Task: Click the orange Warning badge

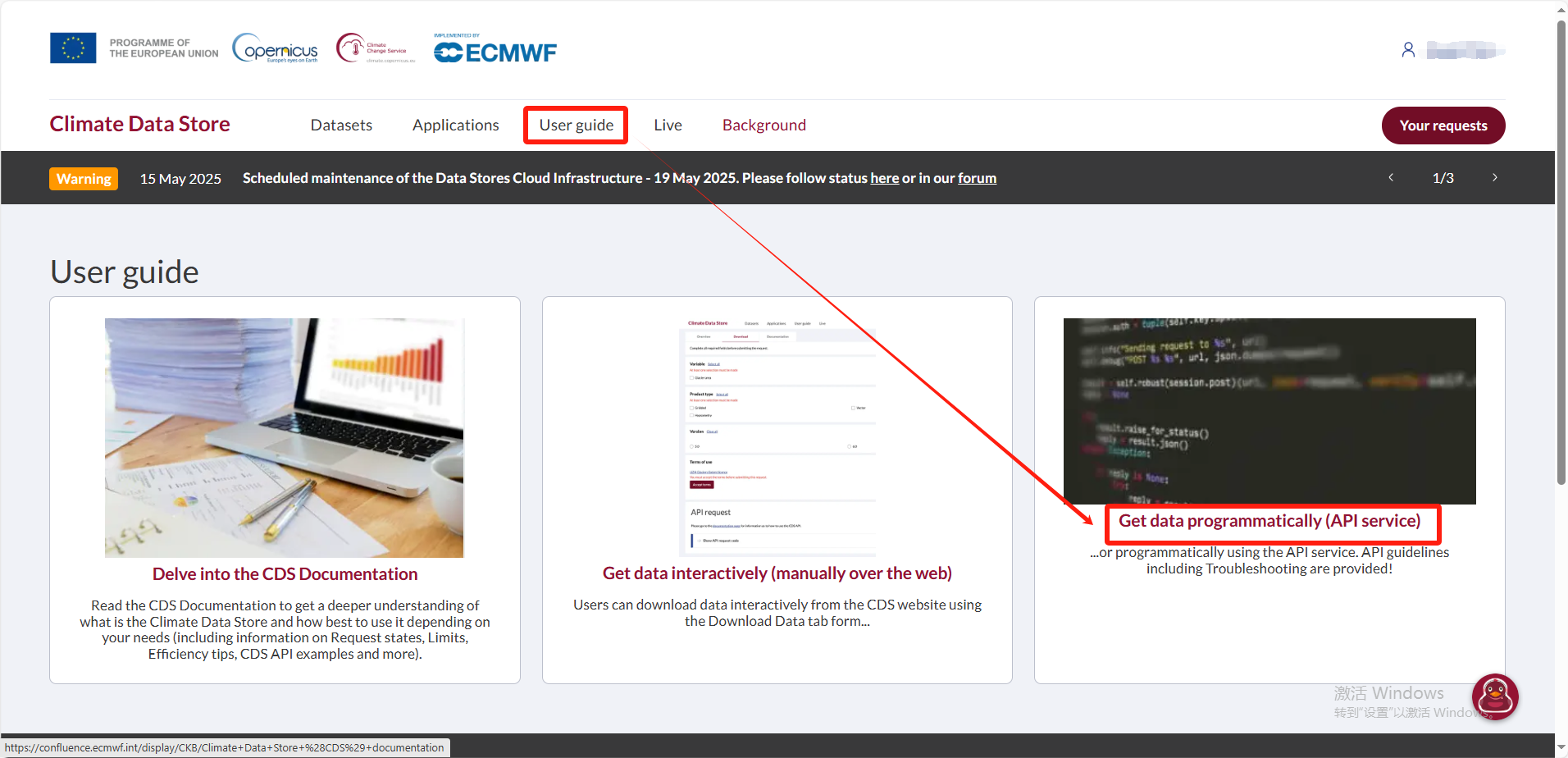Action: (x=84, y=179)
